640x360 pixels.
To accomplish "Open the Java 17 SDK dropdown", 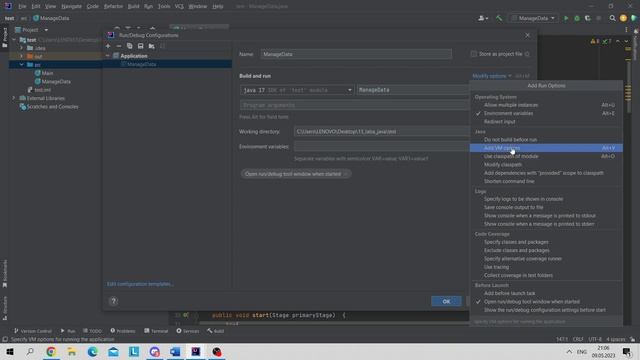I will (297, 90).
